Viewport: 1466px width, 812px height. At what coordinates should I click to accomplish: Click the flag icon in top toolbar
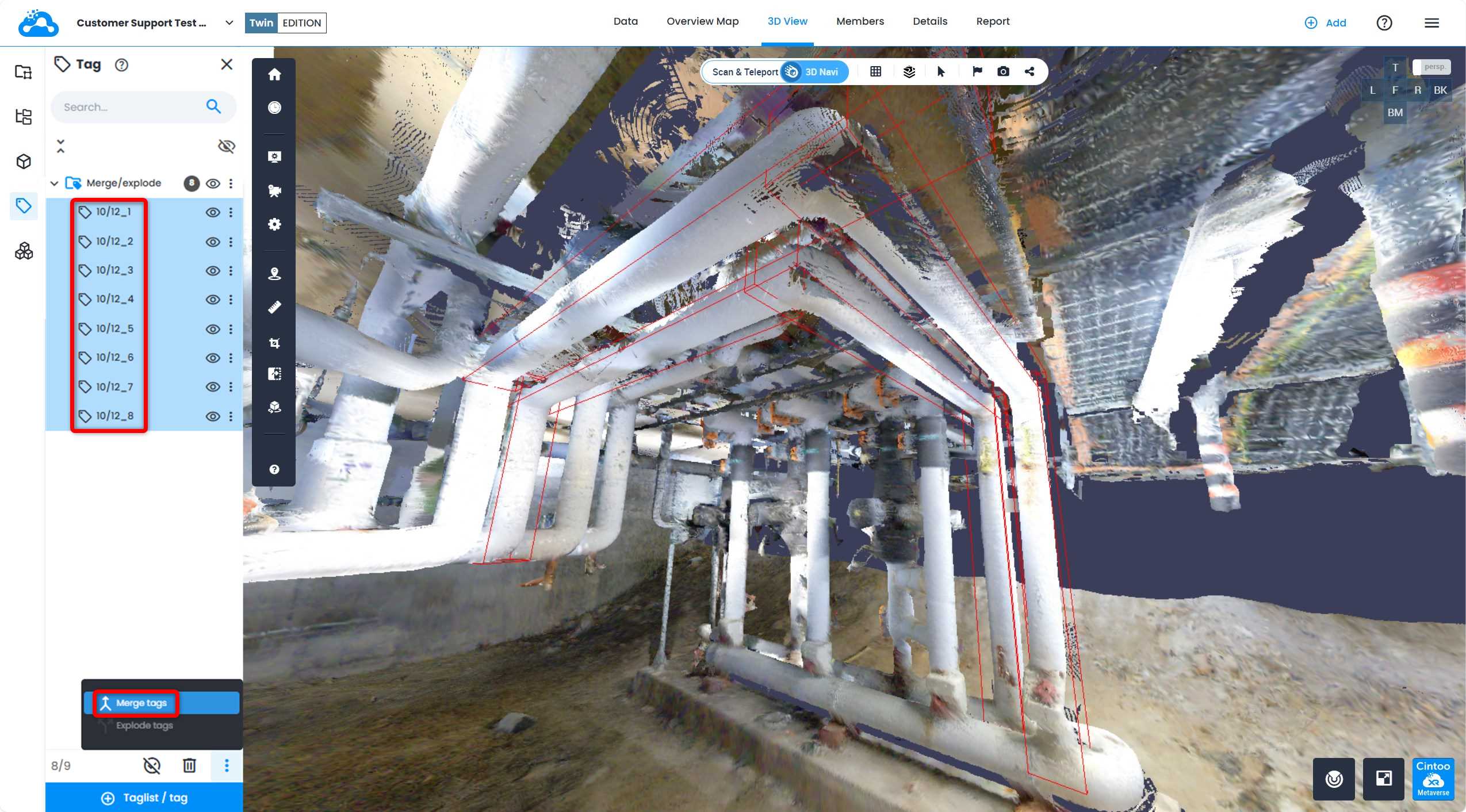[x=977, y=72]
